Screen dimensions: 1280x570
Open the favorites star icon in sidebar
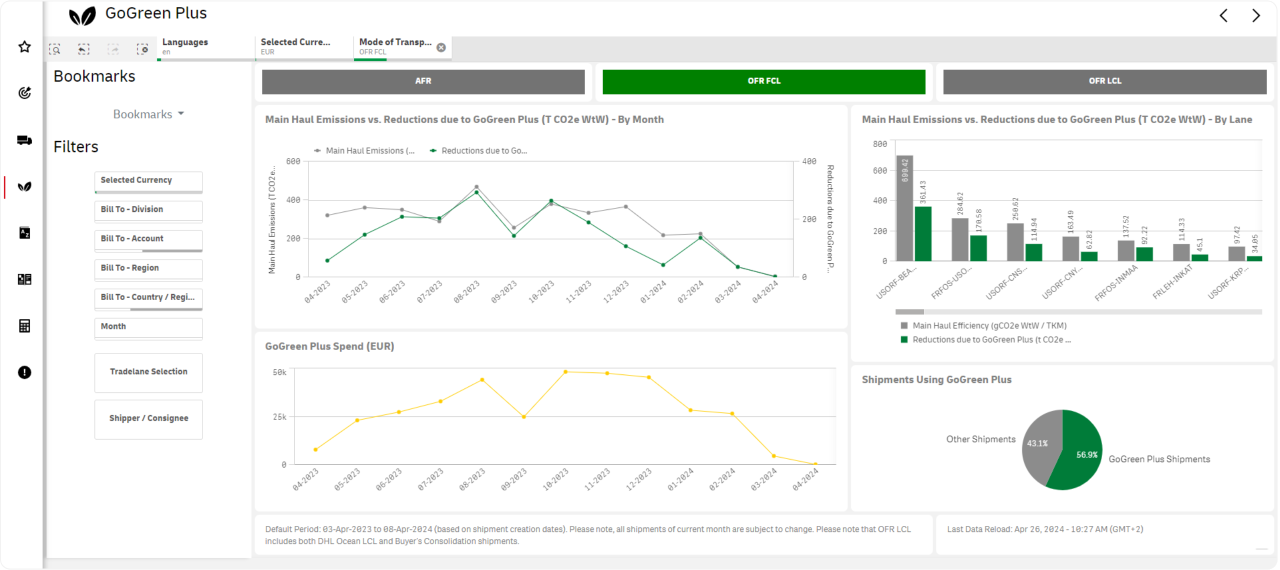pyautogui.click(x=25, y=47)
